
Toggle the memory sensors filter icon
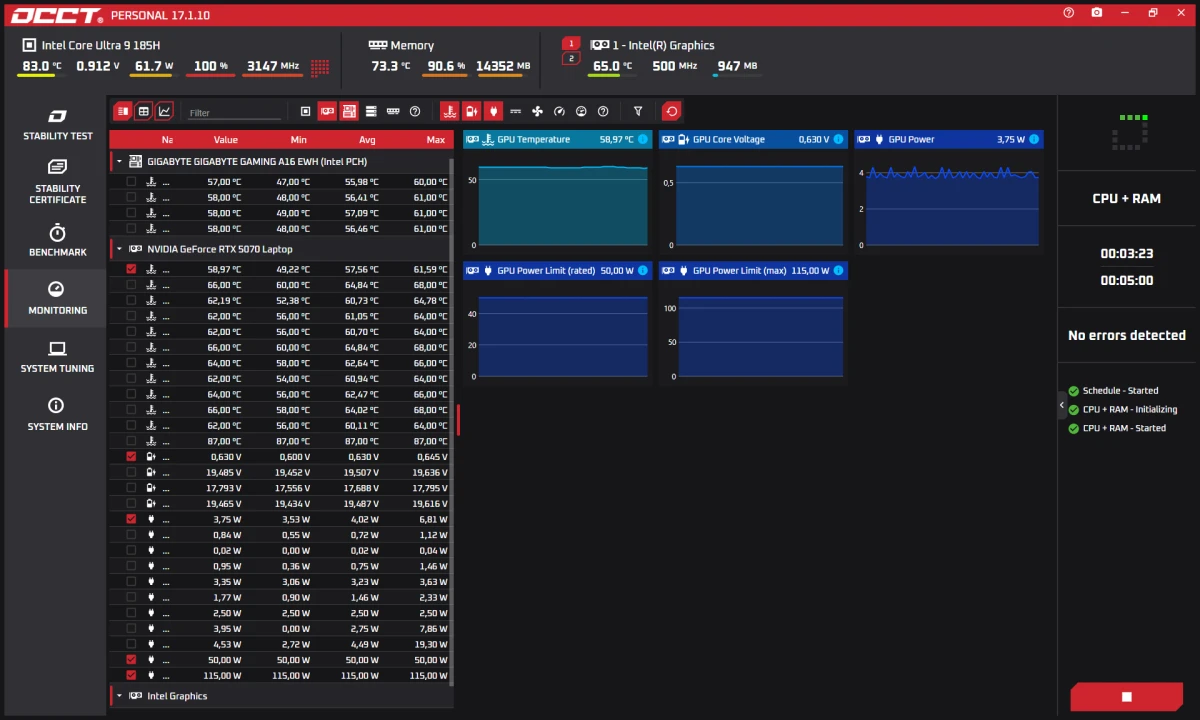(393, 111)
